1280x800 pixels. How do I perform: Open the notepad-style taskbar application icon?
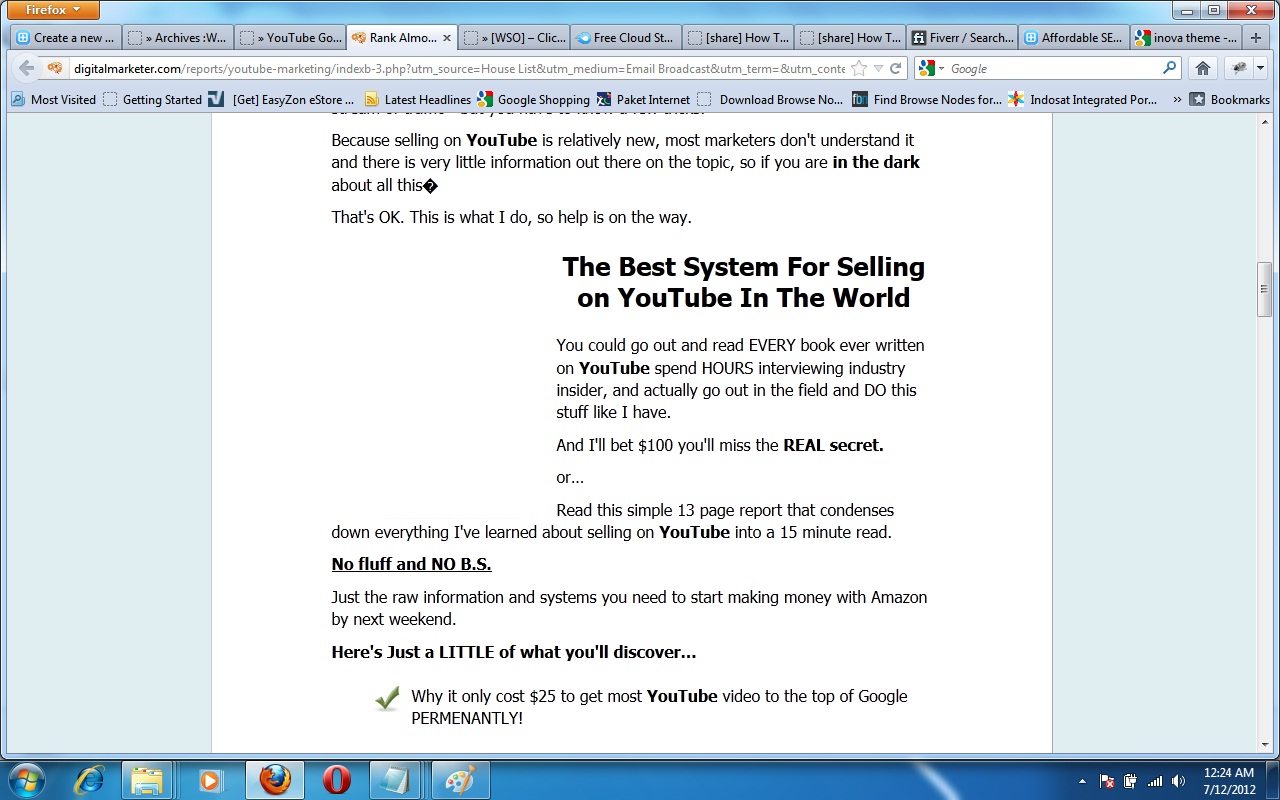(397, 779)
